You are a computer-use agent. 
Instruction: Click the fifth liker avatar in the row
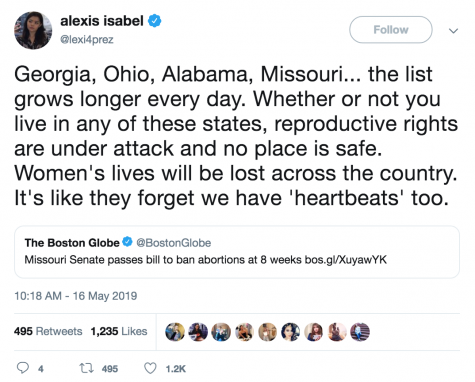(268, 332)
